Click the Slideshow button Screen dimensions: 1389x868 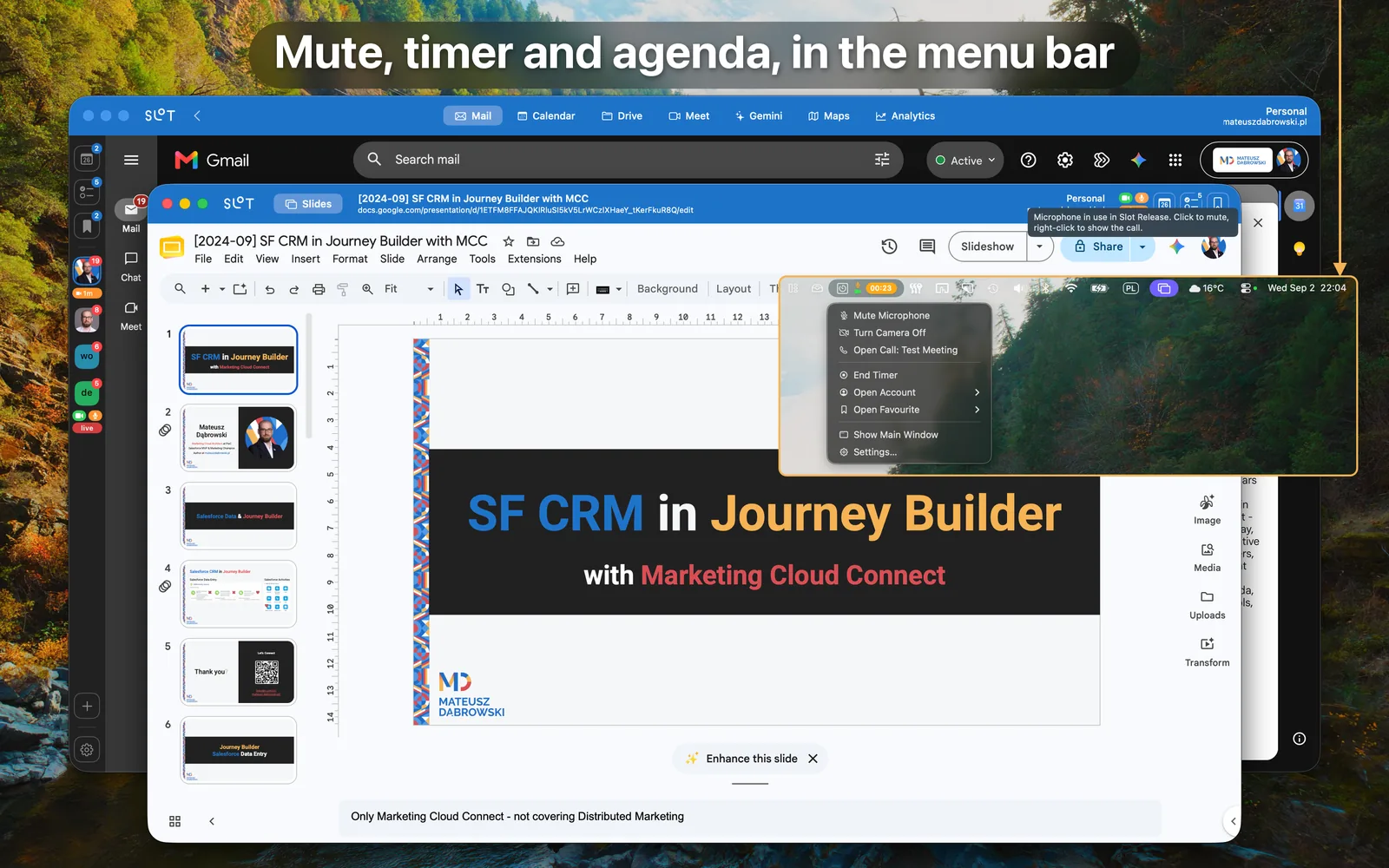pos(987,247)
